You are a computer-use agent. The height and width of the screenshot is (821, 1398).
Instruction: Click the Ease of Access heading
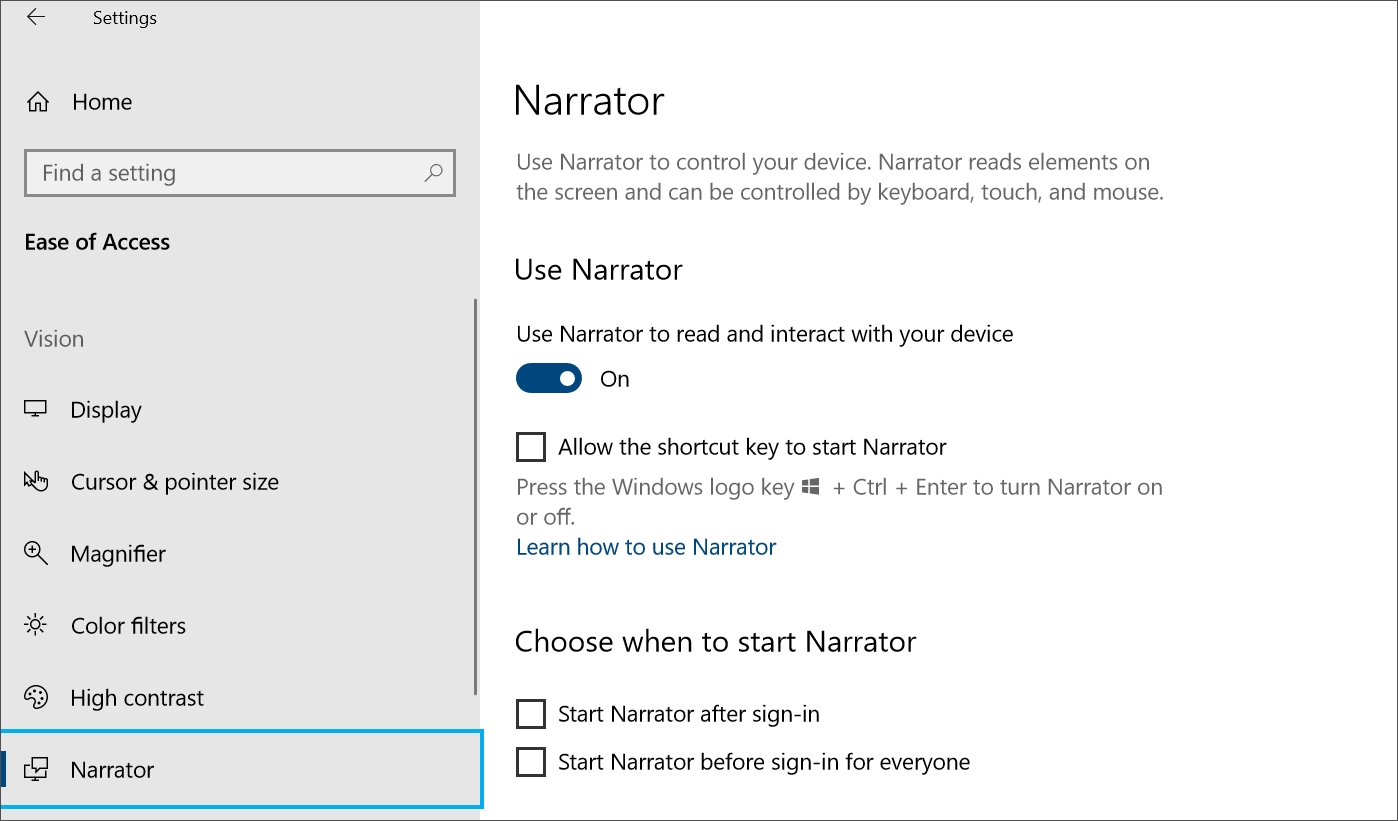tap(97, 242)
